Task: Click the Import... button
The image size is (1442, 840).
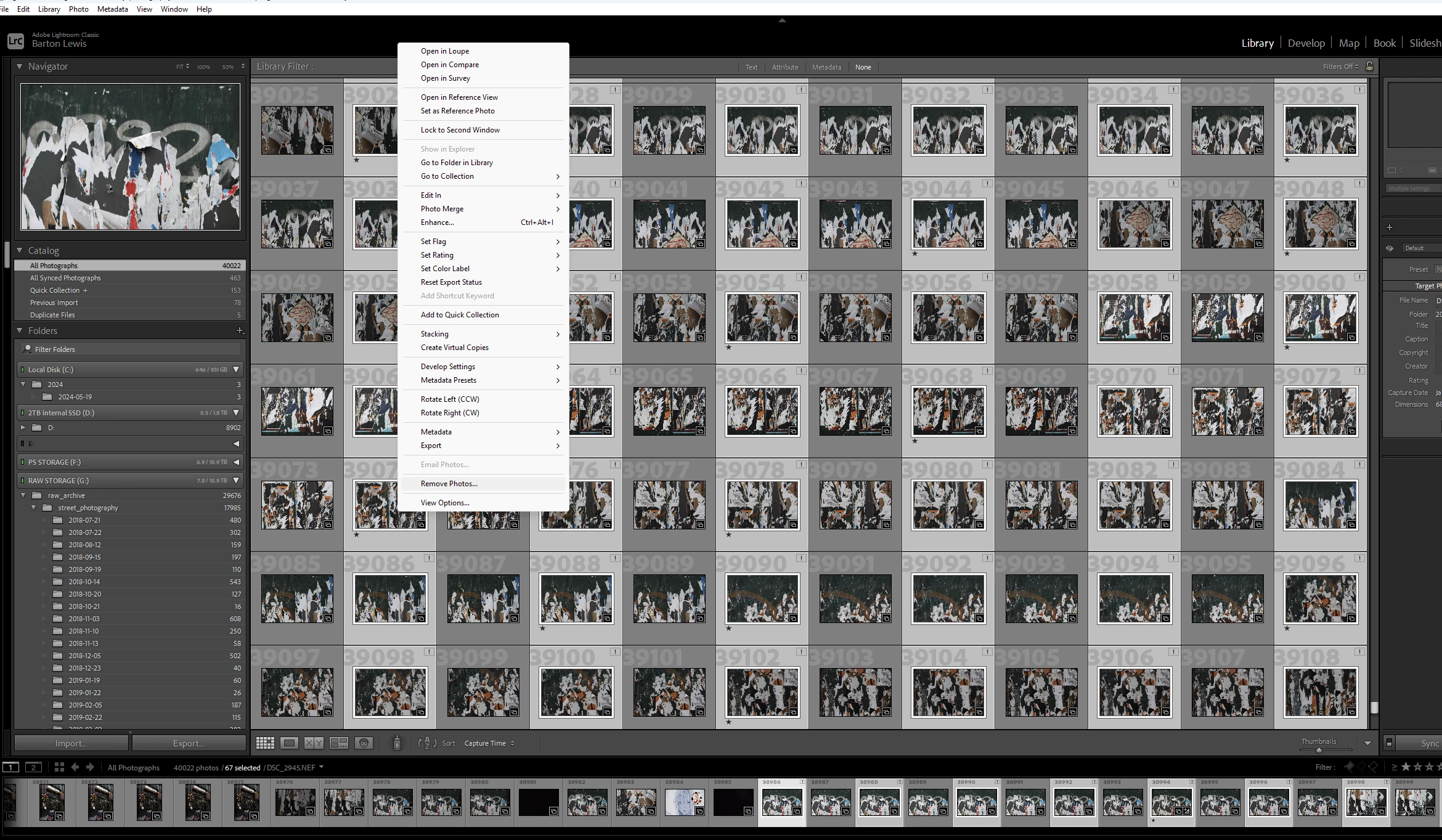Action: pyautogui.click(x=71, y=743)
